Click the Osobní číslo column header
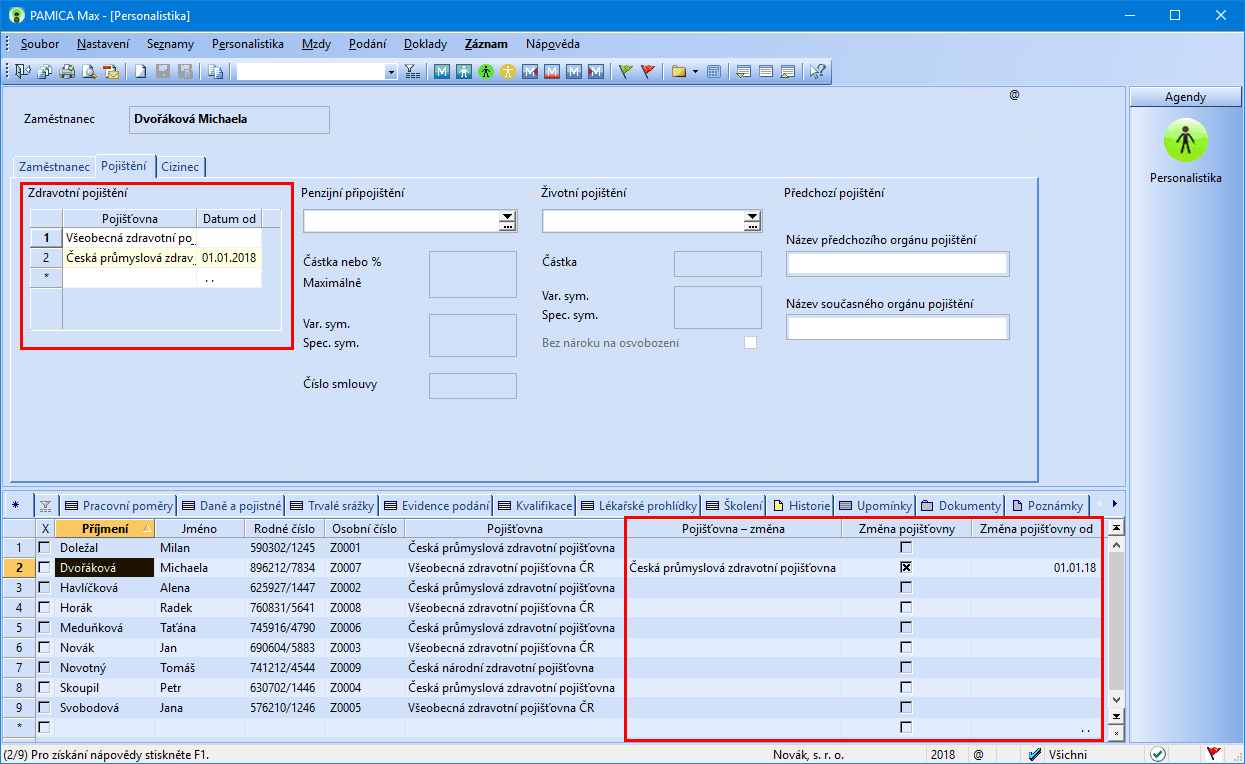 click(363, 528)
